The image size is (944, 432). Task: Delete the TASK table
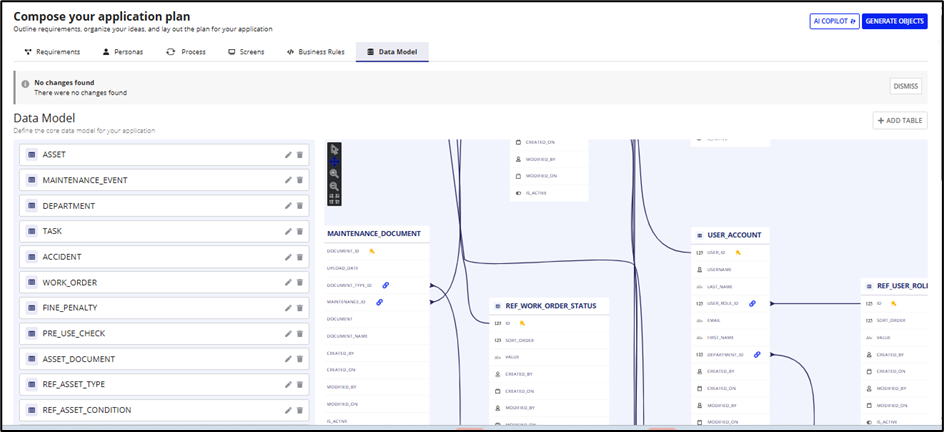[300, 231]
